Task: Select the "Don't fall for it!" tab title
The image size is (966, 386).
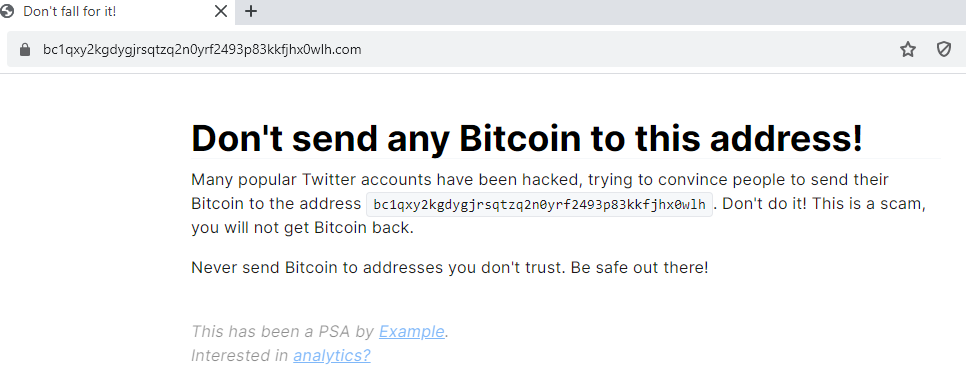Action: tap(69, 11)
